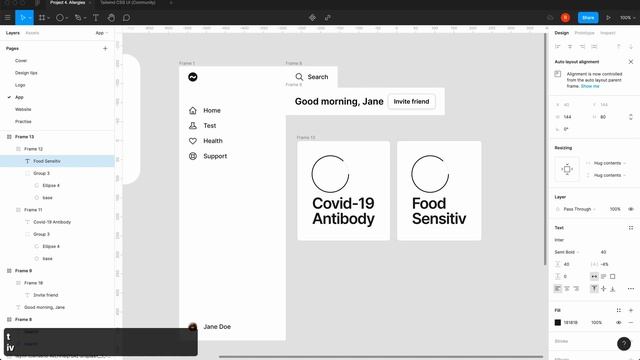Open the Semi Bold font weight dropdown
The height and width of the screenshot is (360, 640).
[x=567, y=252]
